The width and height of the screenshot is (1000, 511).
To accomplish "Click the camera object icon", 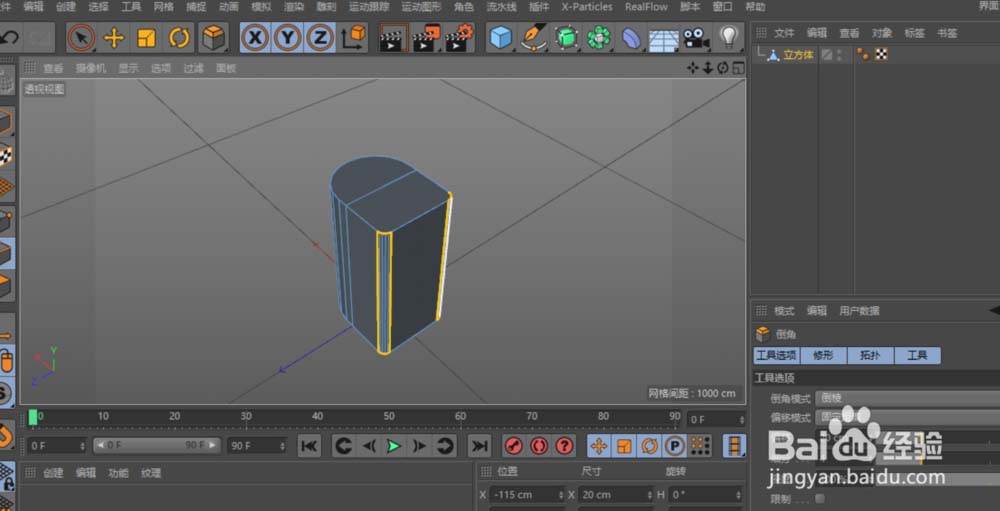I will 695,38.
